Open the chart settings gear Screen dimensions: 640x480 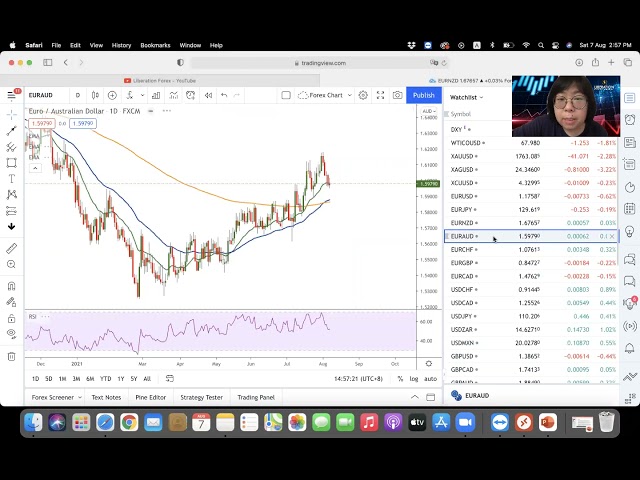[x=363, y=95]
